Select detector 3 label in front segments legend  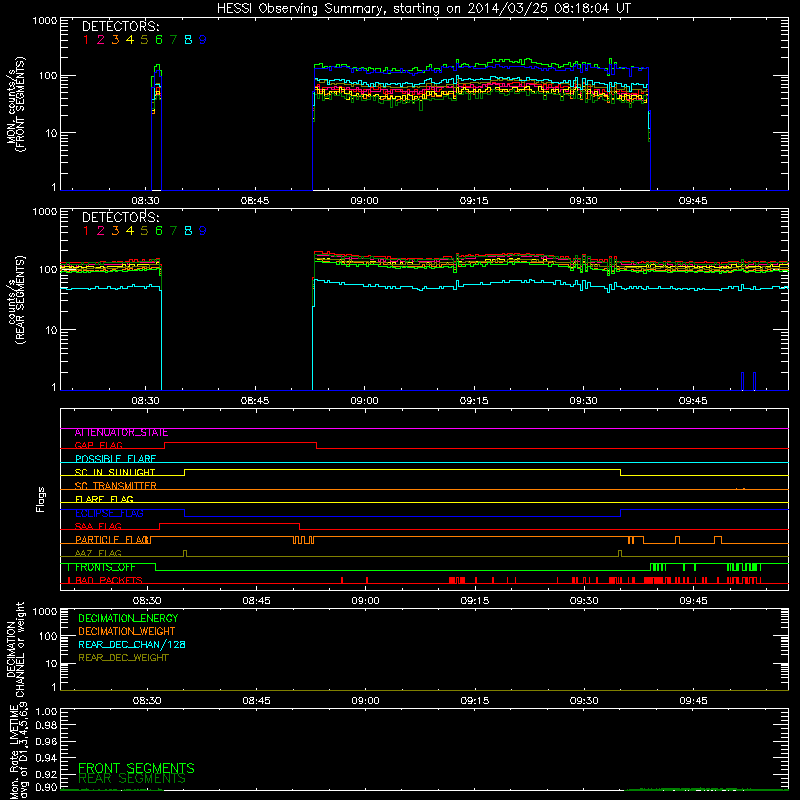[x=115, y=40]
